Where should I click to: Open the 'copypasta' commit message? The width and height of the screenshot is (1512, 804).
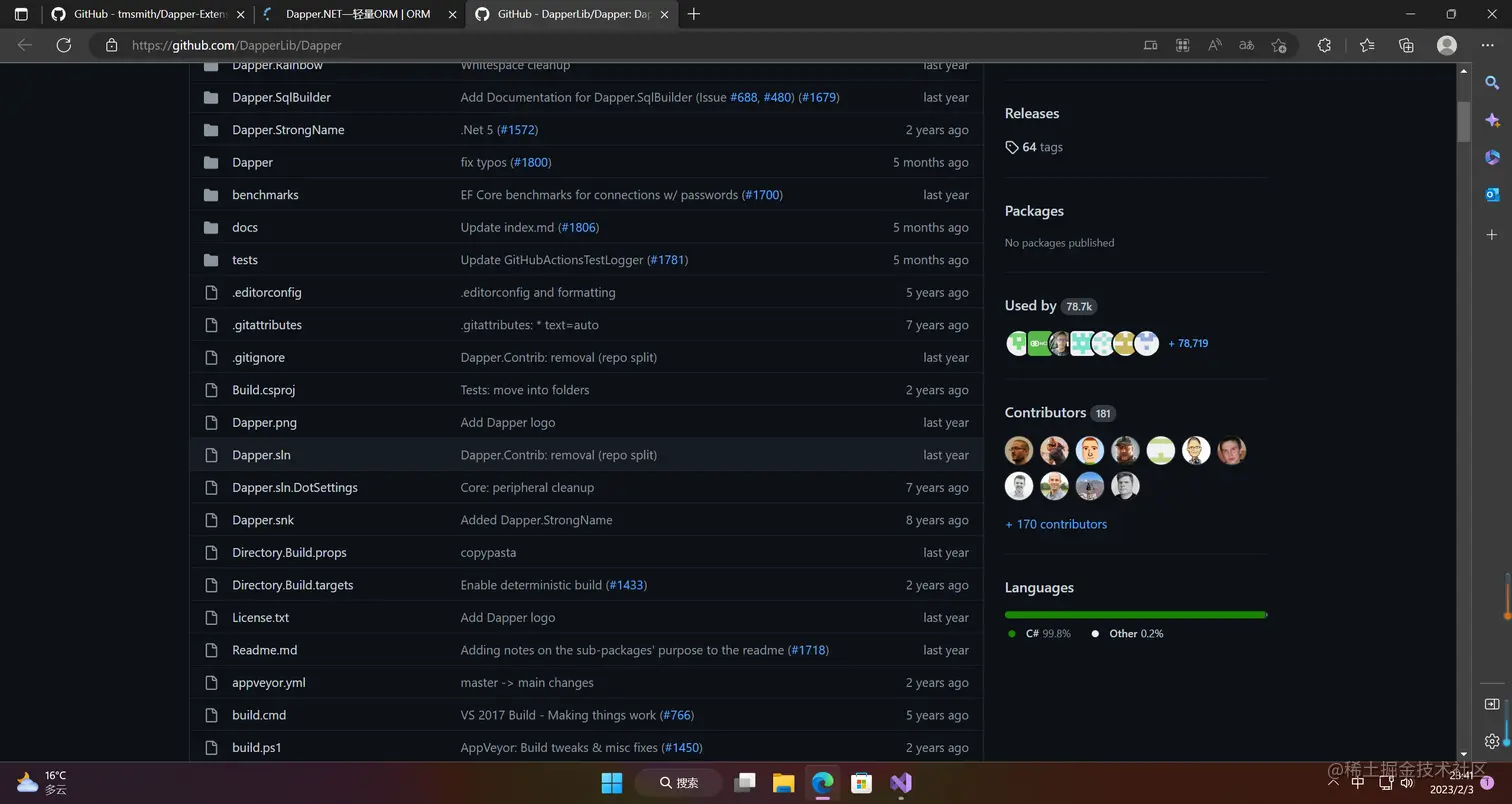pos(488,552)
